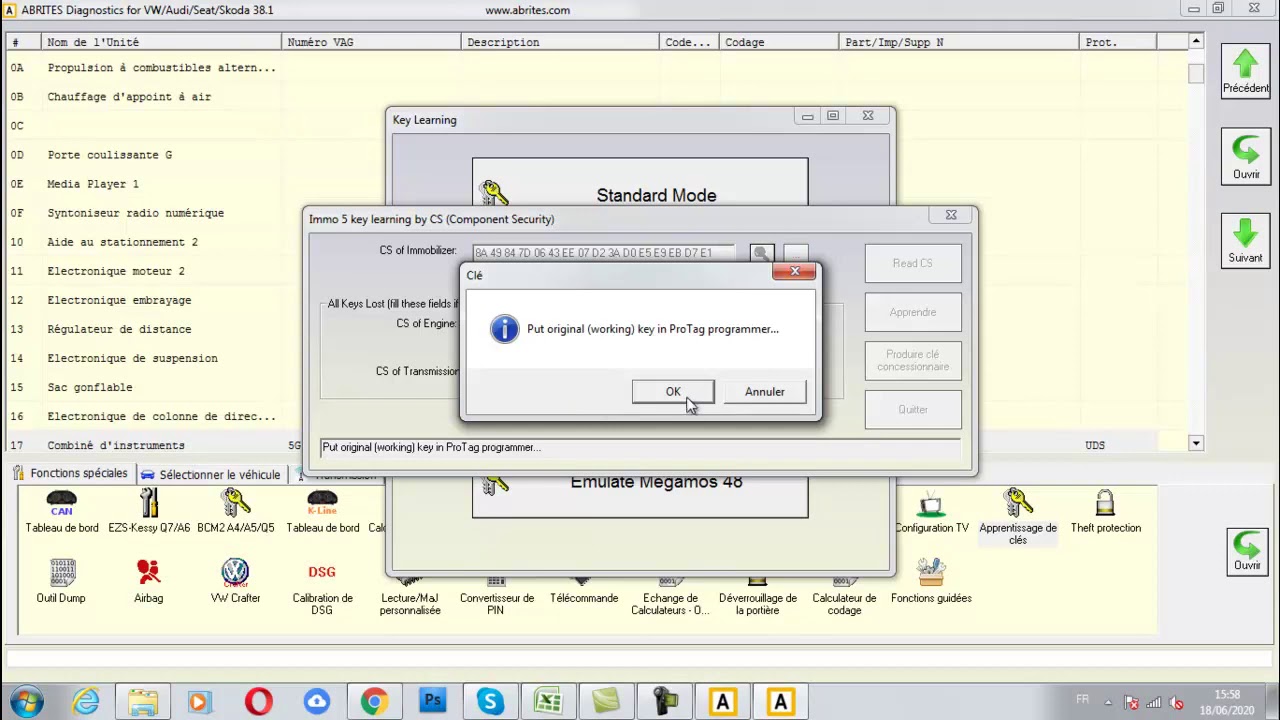Open Apprentissage de clés function
Viewport: 1280px width, 720px height.
pyautogui.click(x=1018, y=518)
